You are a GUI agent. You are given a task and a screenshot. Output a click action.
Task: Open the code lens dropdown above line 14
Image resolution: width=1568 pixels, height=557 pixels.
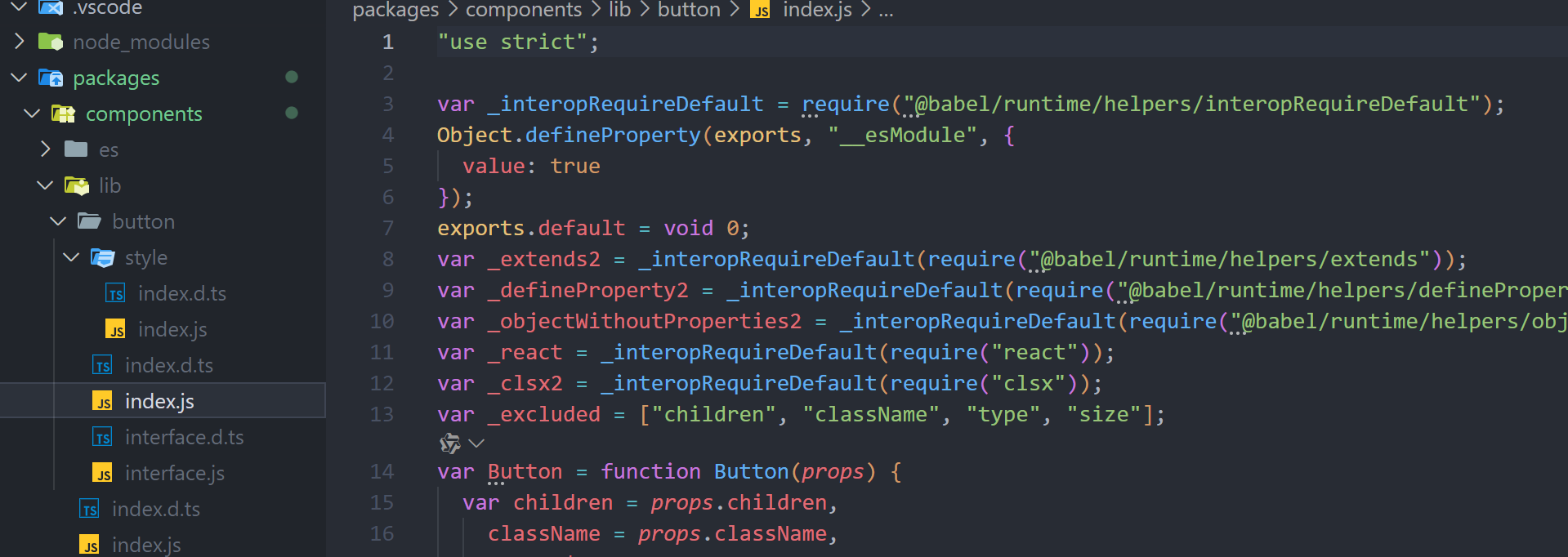tap(477, 443)
